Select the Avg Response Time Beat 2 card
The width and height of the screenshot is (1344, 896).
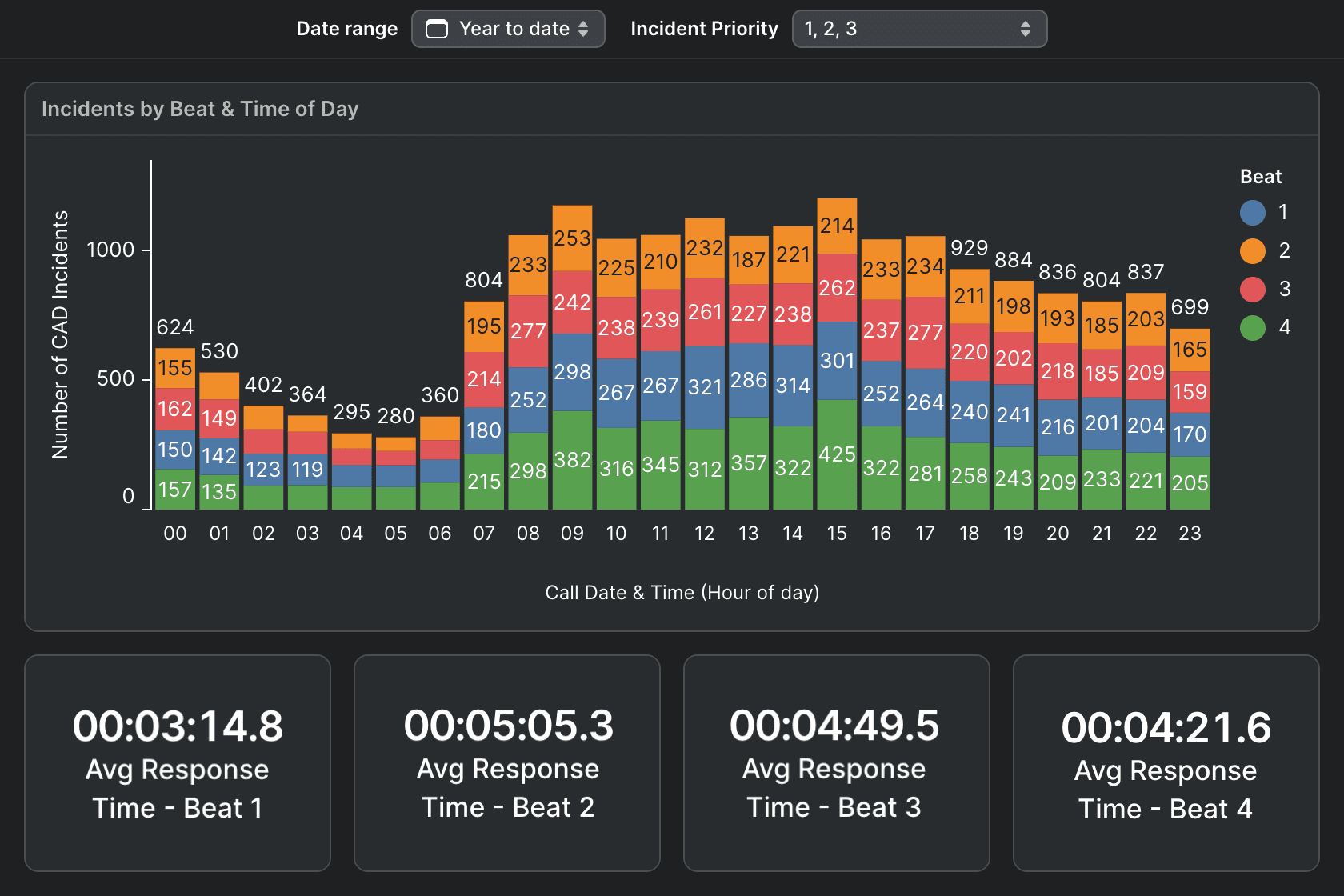[x=507, y=763]
